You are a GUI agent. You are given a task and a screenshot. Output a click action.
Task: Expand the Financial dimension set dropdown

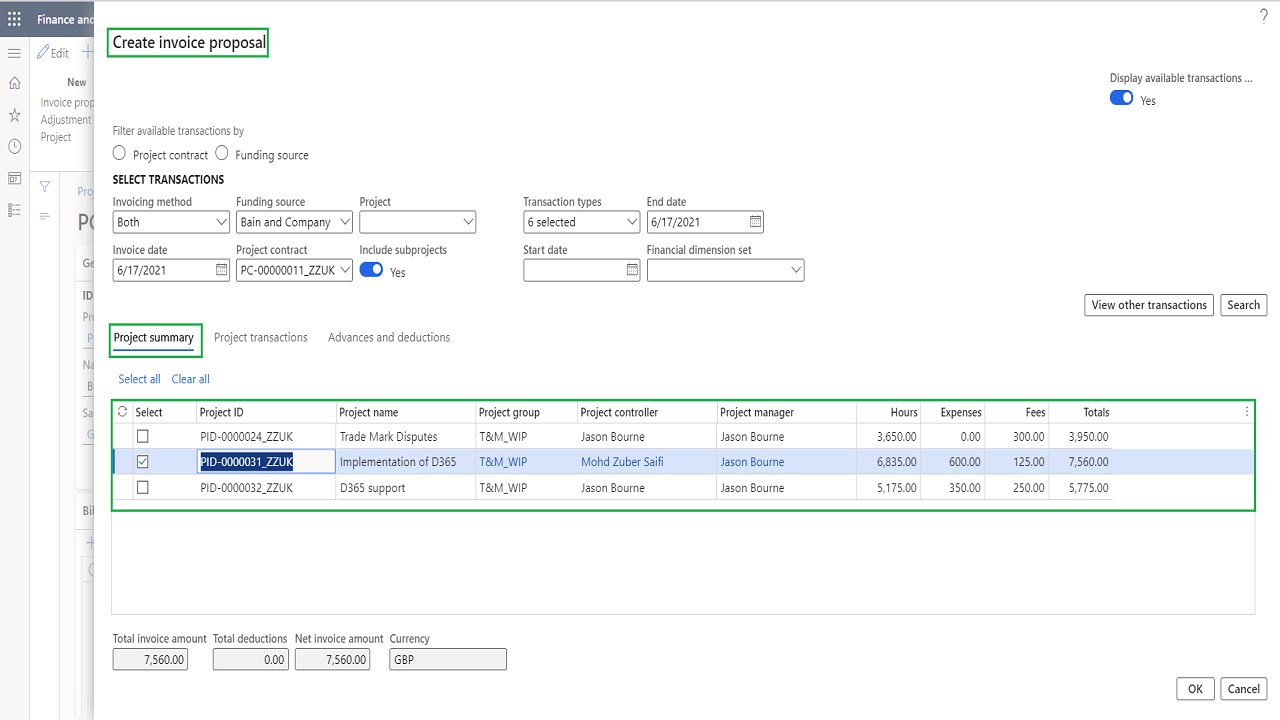[796, 270]
